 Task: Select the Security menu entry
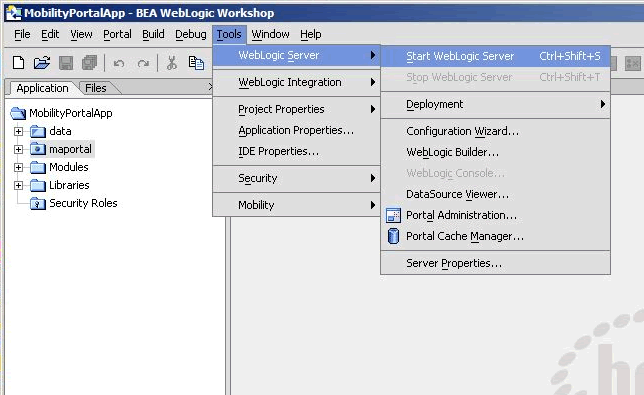[x=296, y=178]
